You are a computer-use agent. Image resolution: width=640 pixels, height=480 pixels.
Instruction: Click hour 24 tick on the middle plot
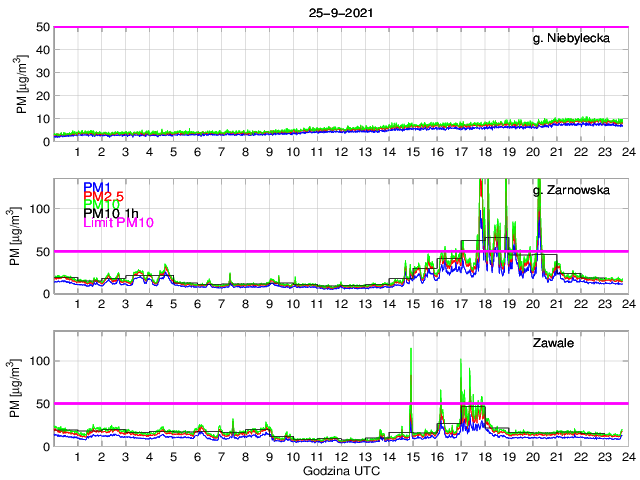tap(628, 304)
